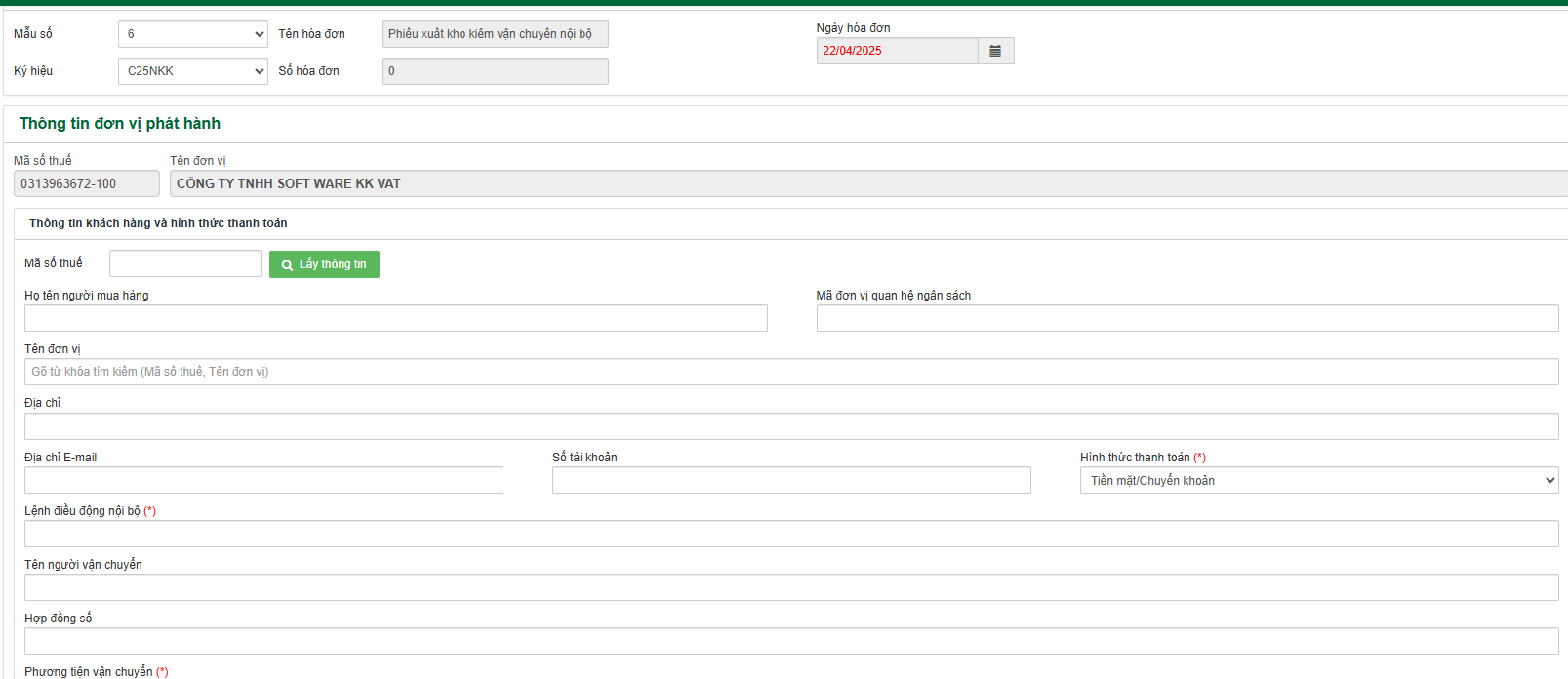Select the Số hóa đơn field
1568x679 pixels.
pos(495,71)
